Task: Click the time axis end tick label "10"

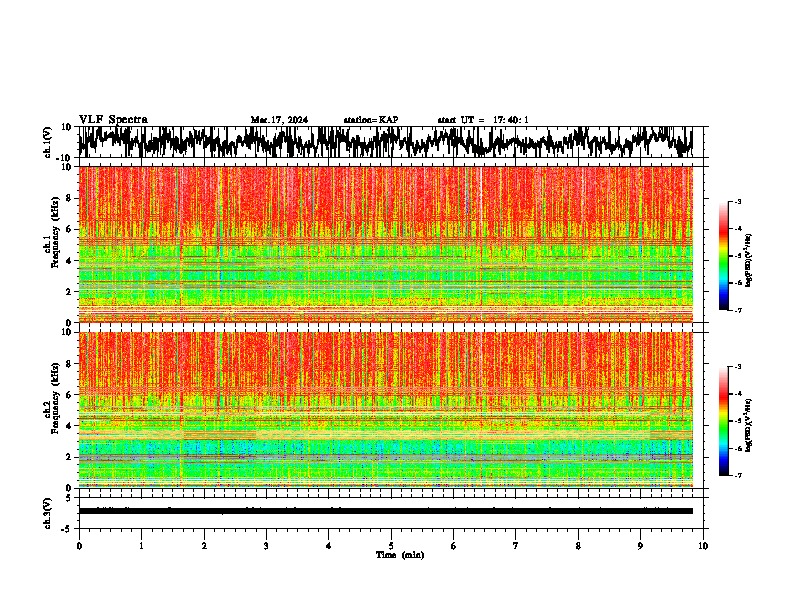Action: point(703,546)
